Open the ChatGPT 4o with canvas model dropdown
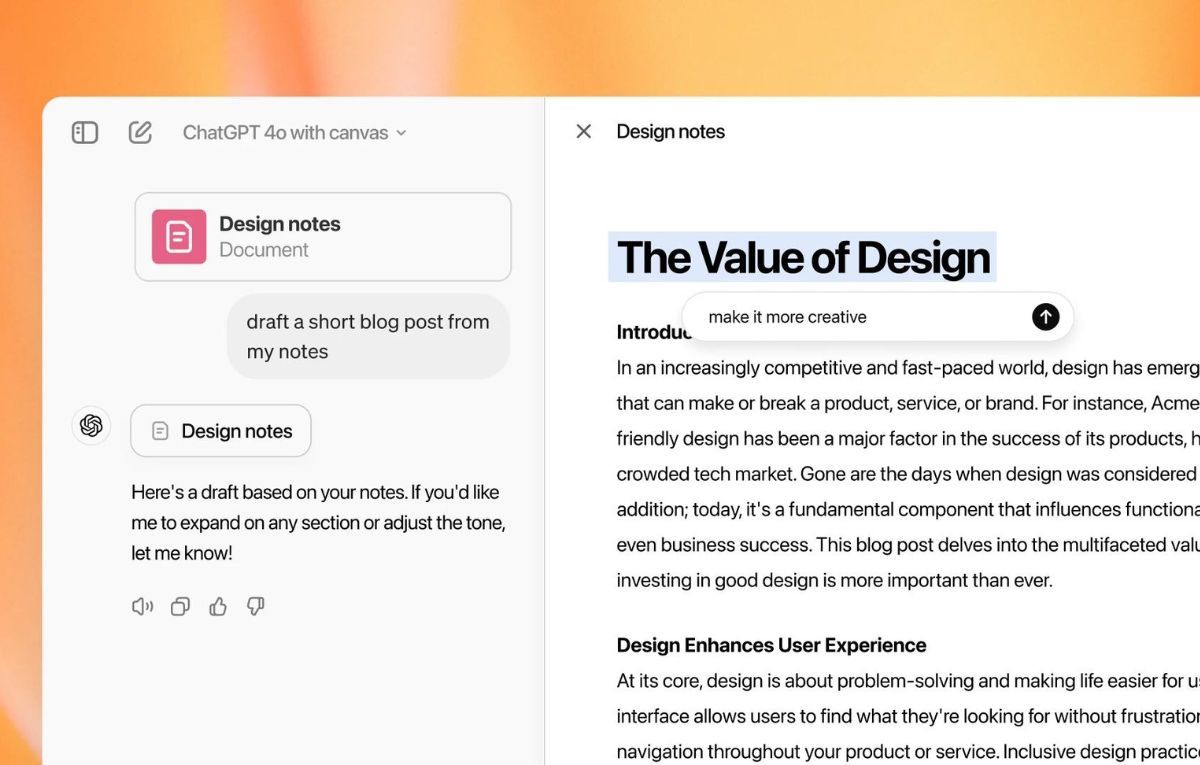The height and width of the screenshot is (765, 1200). click(x=294, y=132)
